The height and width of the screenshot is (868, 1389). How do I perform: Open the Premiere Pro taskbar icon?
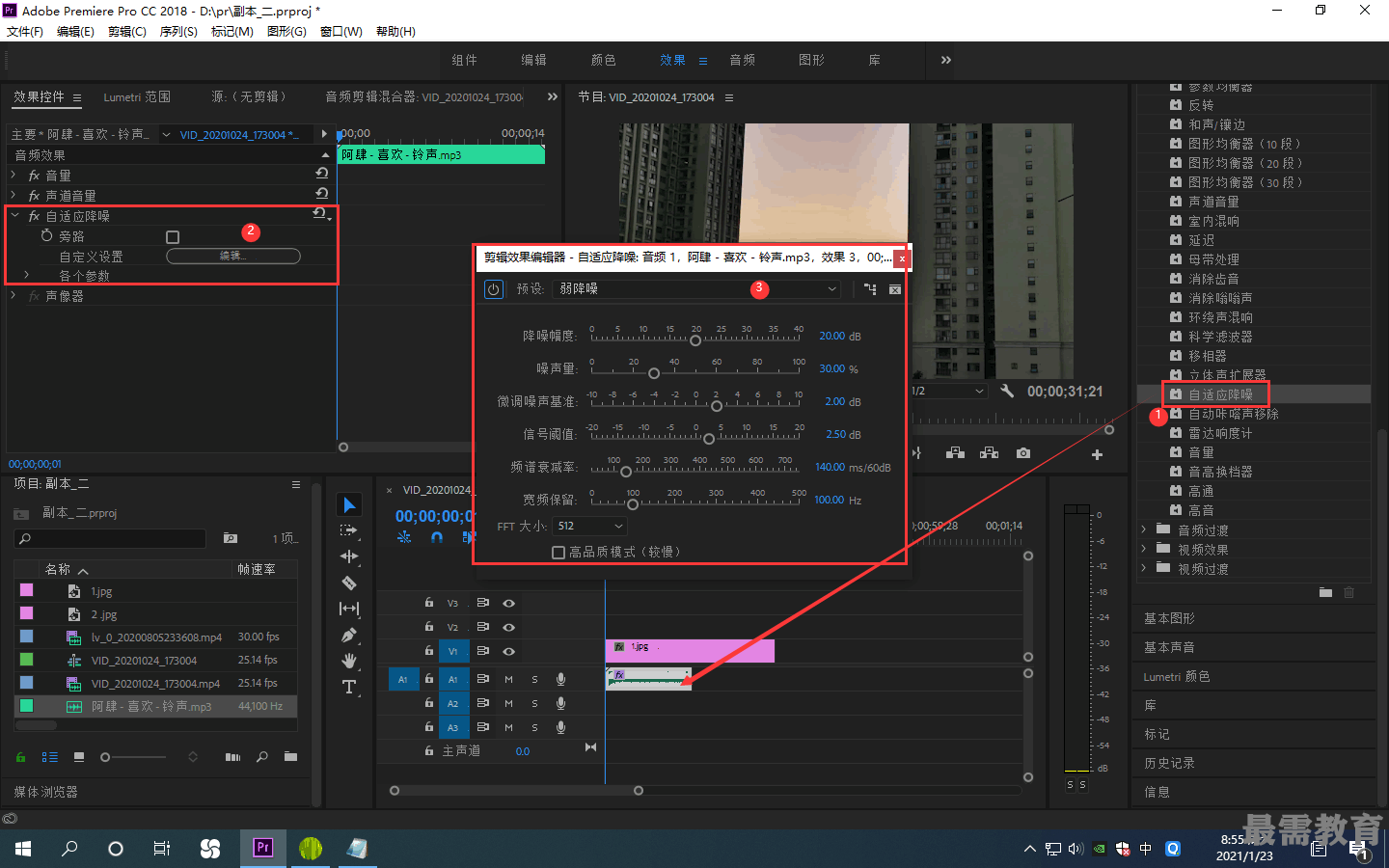(262, 848)
